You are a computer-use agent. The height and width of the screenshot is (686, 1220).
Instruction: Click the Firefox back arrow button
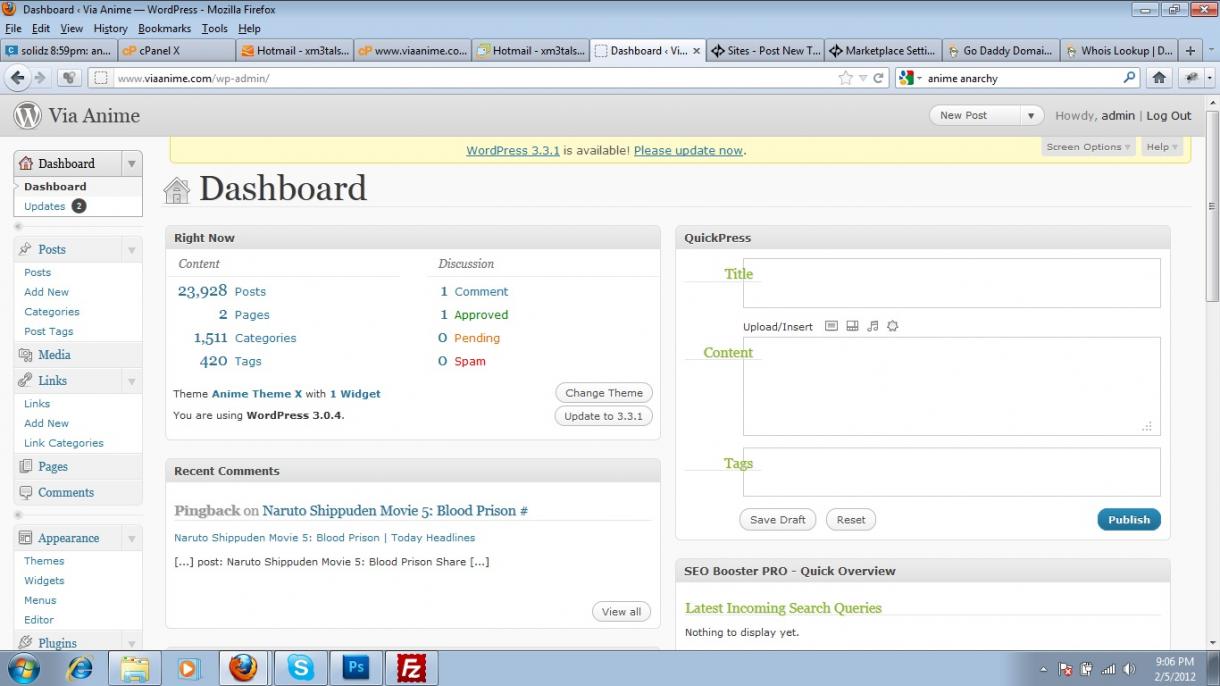pos(18,78)
